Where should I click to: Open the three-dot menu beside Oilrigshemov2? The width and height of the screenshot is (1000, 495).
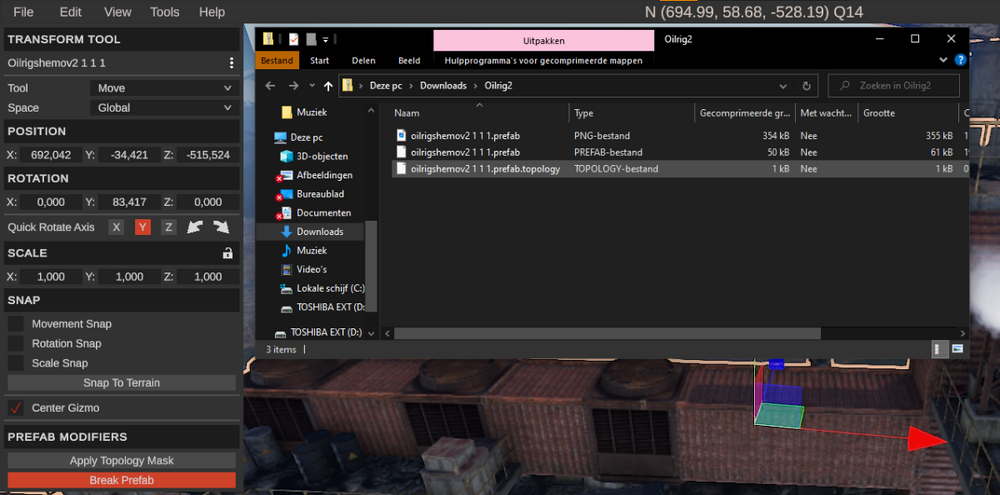pos(231,63)
